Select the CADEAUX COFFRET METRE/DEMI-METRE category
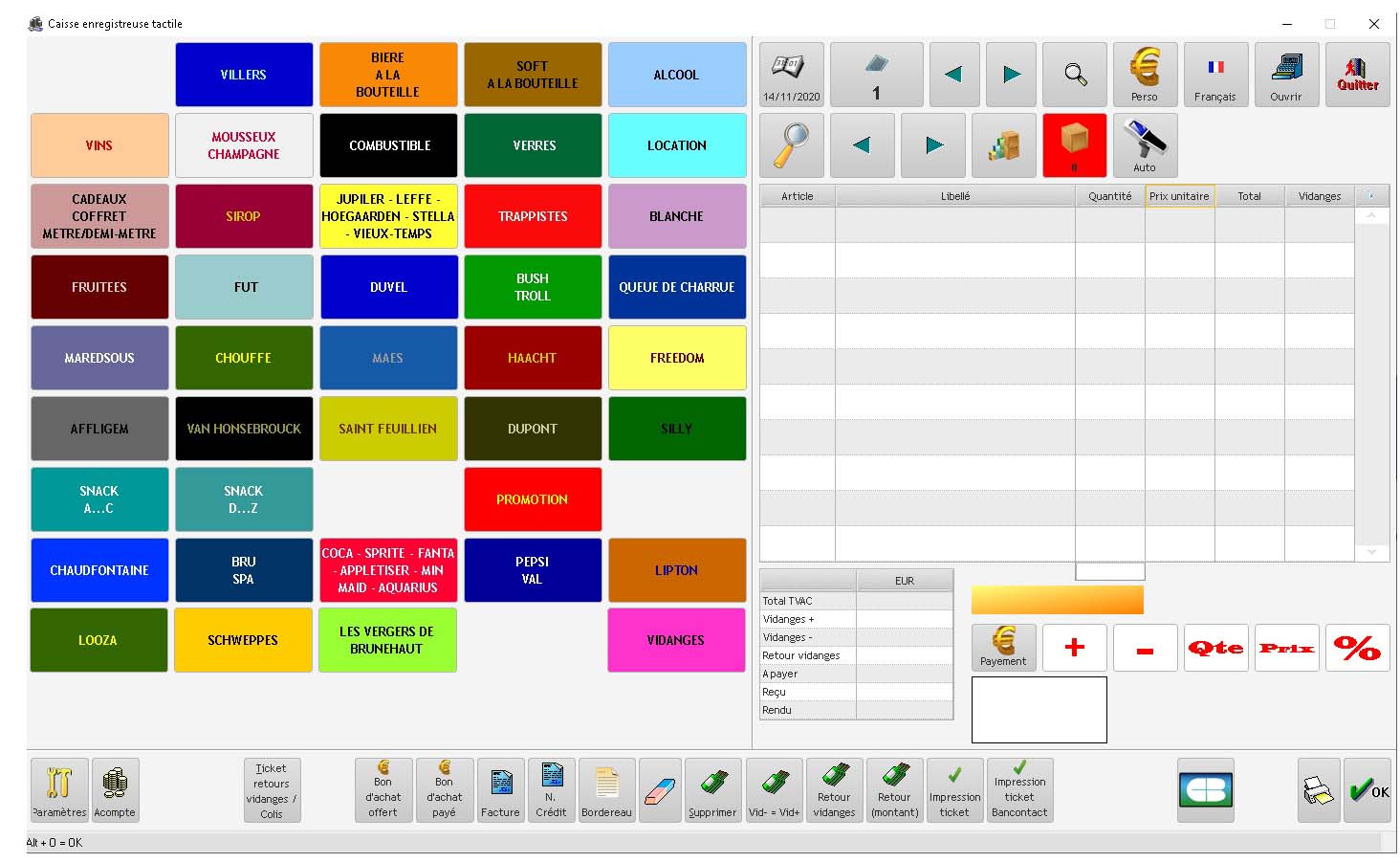 coord(99,216)
